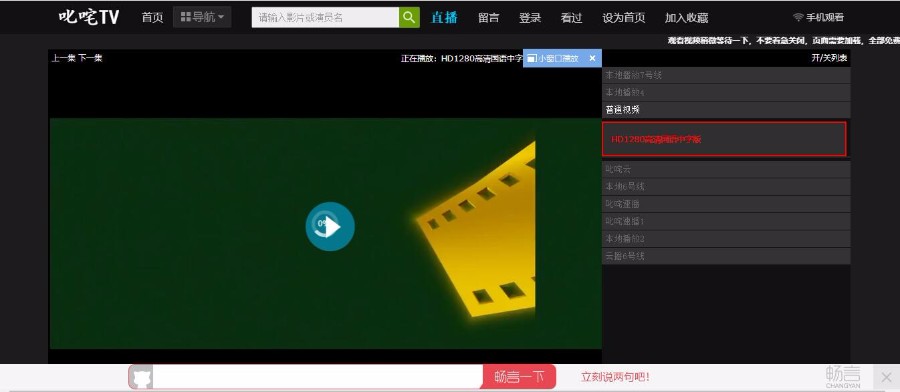The image size is (900, 392).
Task: Select episode HD1280高清国语中字版
Action: [x=724, y=139]
